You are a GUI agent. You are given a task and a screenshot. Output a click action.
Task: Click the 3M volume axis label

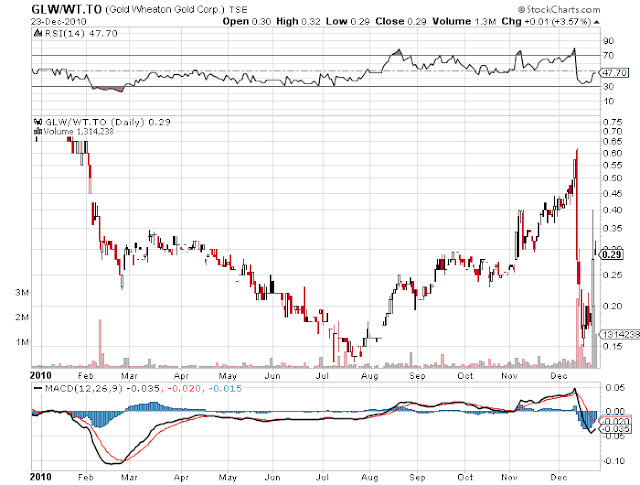pos(22,292)
